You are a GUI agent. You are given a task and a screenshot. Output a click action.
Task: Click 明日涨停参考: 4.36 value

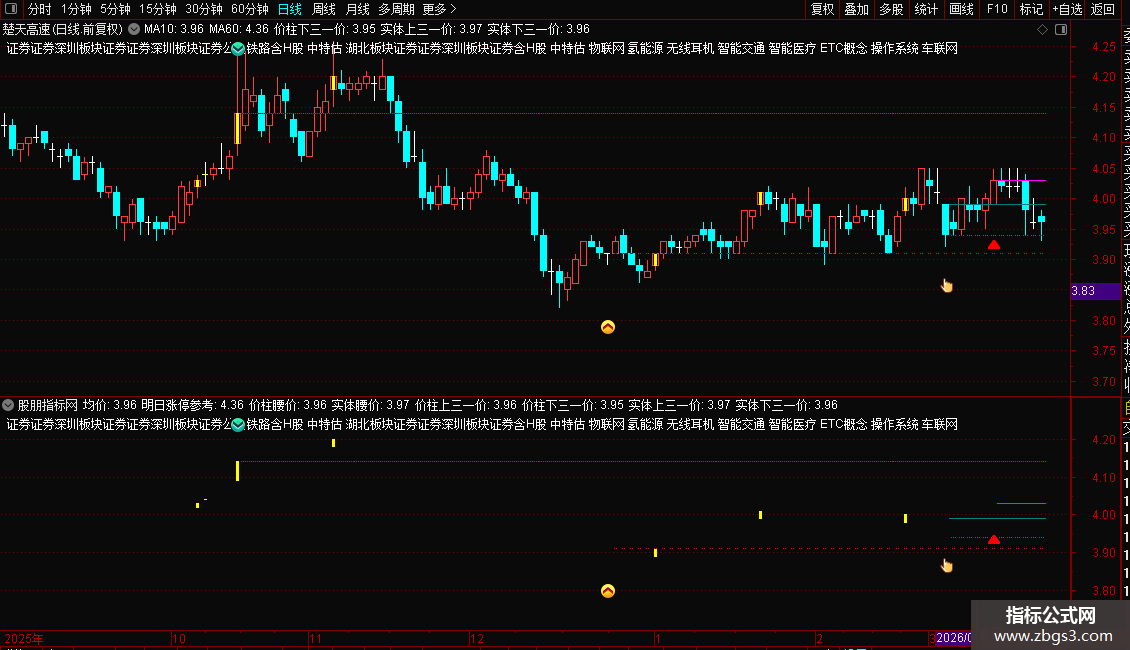pos(192,405)
